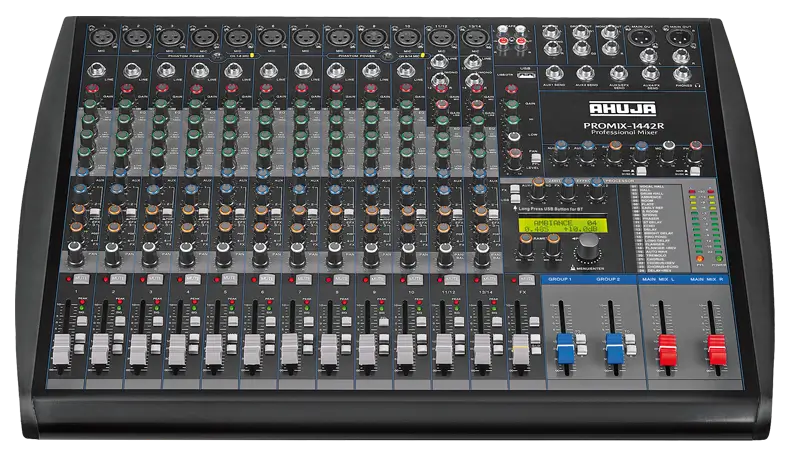Click the channel 1 red GAIN knob
The height and width of the screenshot is (469, 800).
[92, 90]
